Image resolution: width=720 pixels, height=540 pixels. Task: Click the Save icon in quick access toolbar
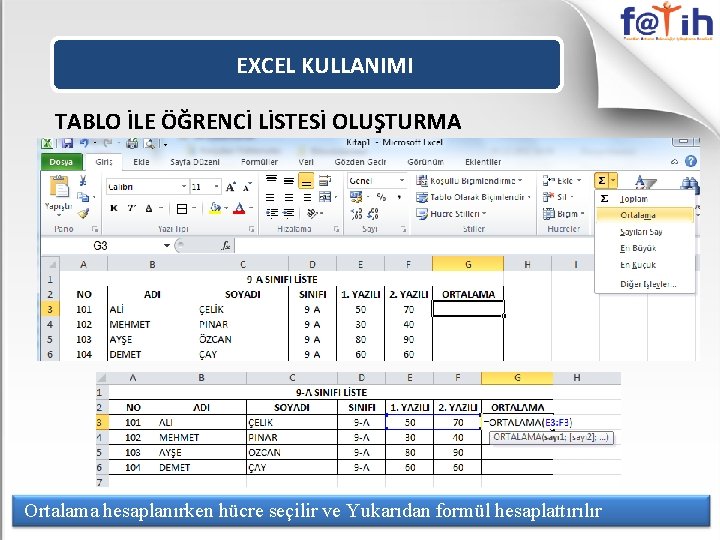(x=68, y=144)
